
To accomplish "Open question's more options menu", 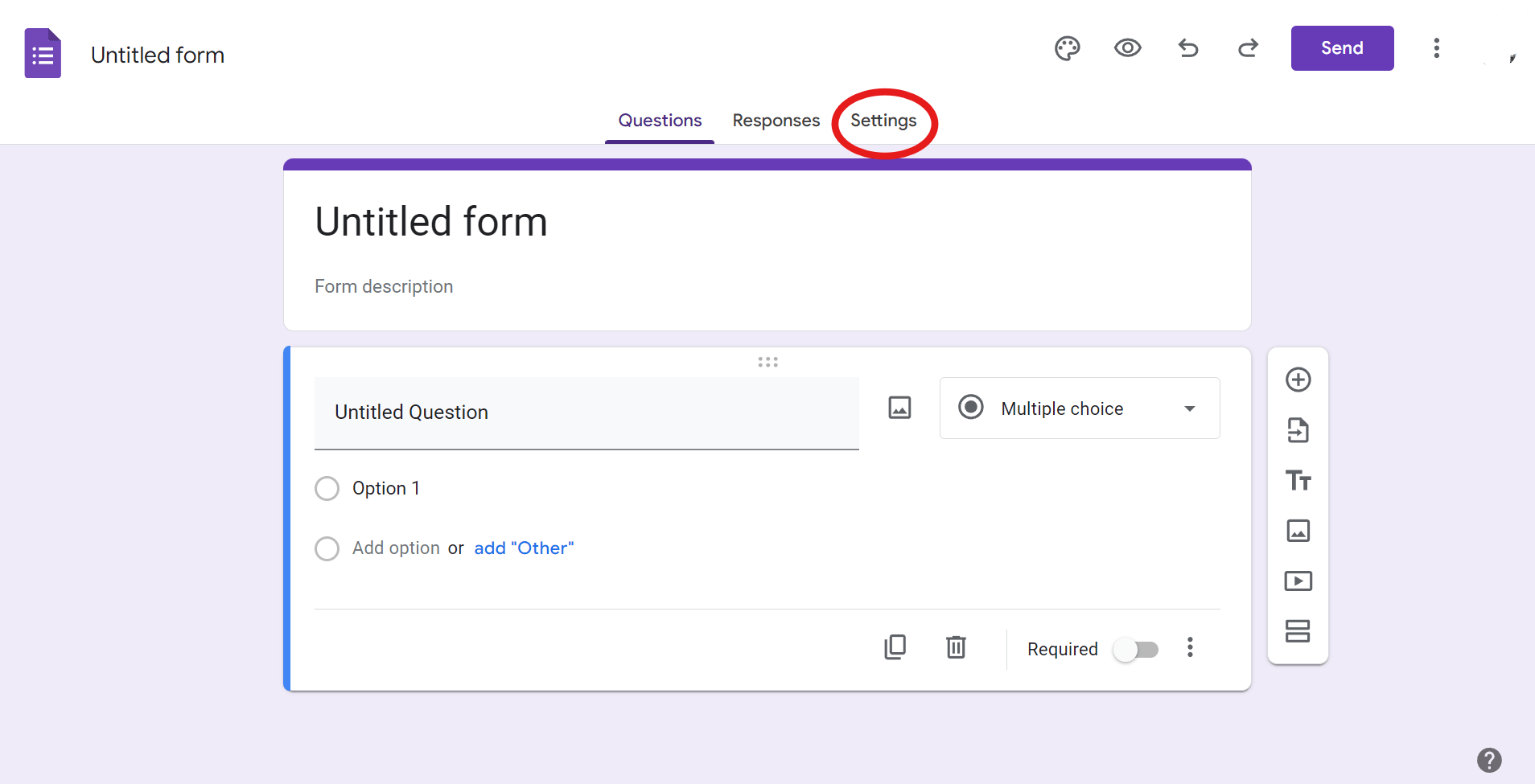I will tap(1190, 647).
